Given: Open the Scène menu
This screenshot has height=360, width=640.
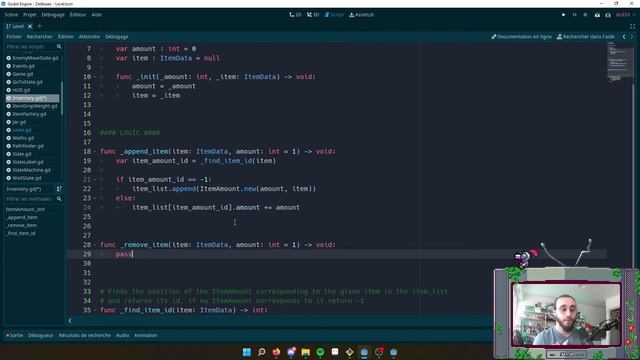Looking at the screenshot, I should (x=11, y=15).
